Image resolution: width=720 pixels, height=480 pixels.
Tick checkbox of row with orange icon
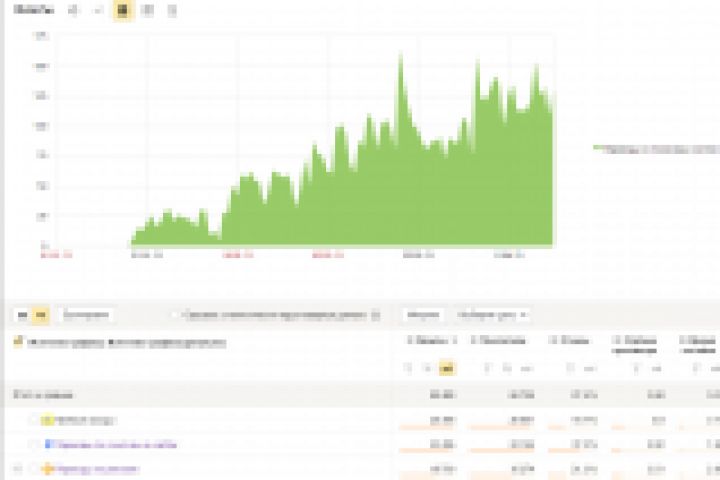[34, 469]
